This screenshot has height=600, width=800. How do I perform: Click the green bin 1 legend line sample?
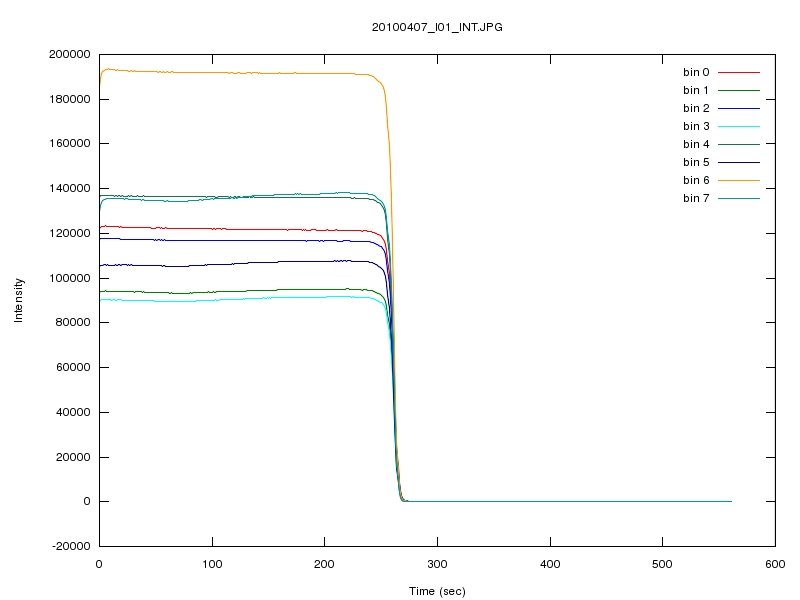point(739,90)
